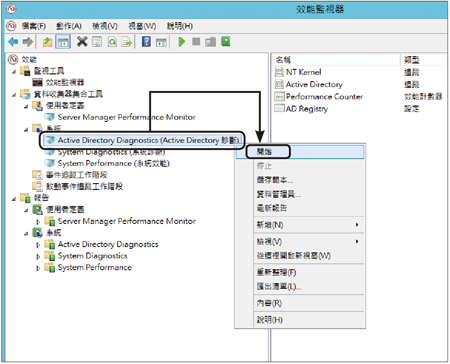Select the 效能 root node in the tree
The width and height of the screenshot is (450, 364).
pyautogui.click(x=29, y=60)
